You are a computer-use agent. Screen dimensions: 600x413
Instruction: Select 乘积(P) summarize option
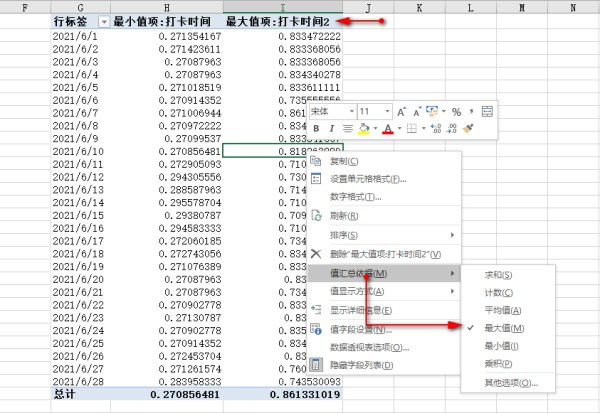click(x=508, y=364)
